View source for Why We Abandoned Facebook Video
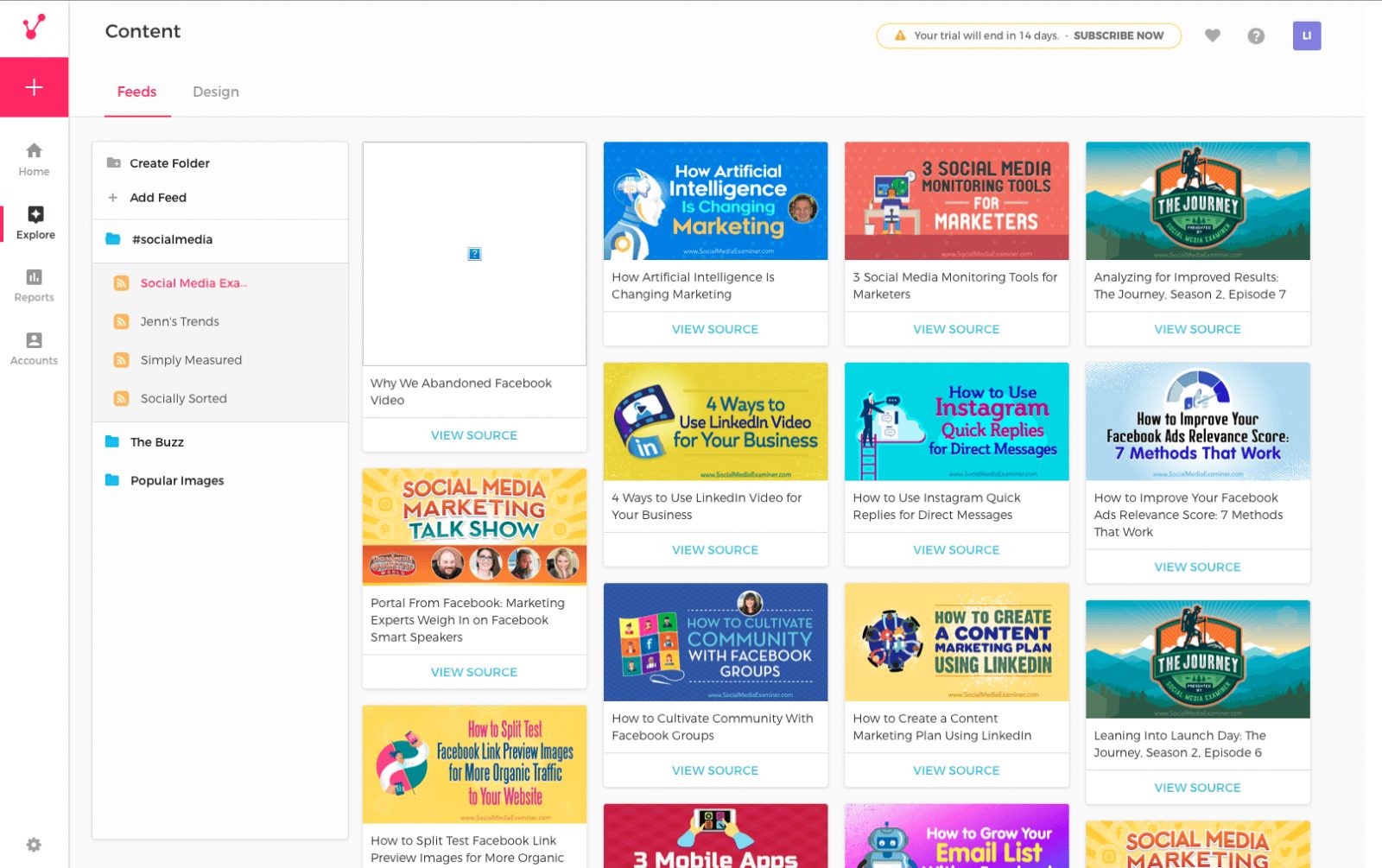The image size is (1382, 868). tap(474, 435)
